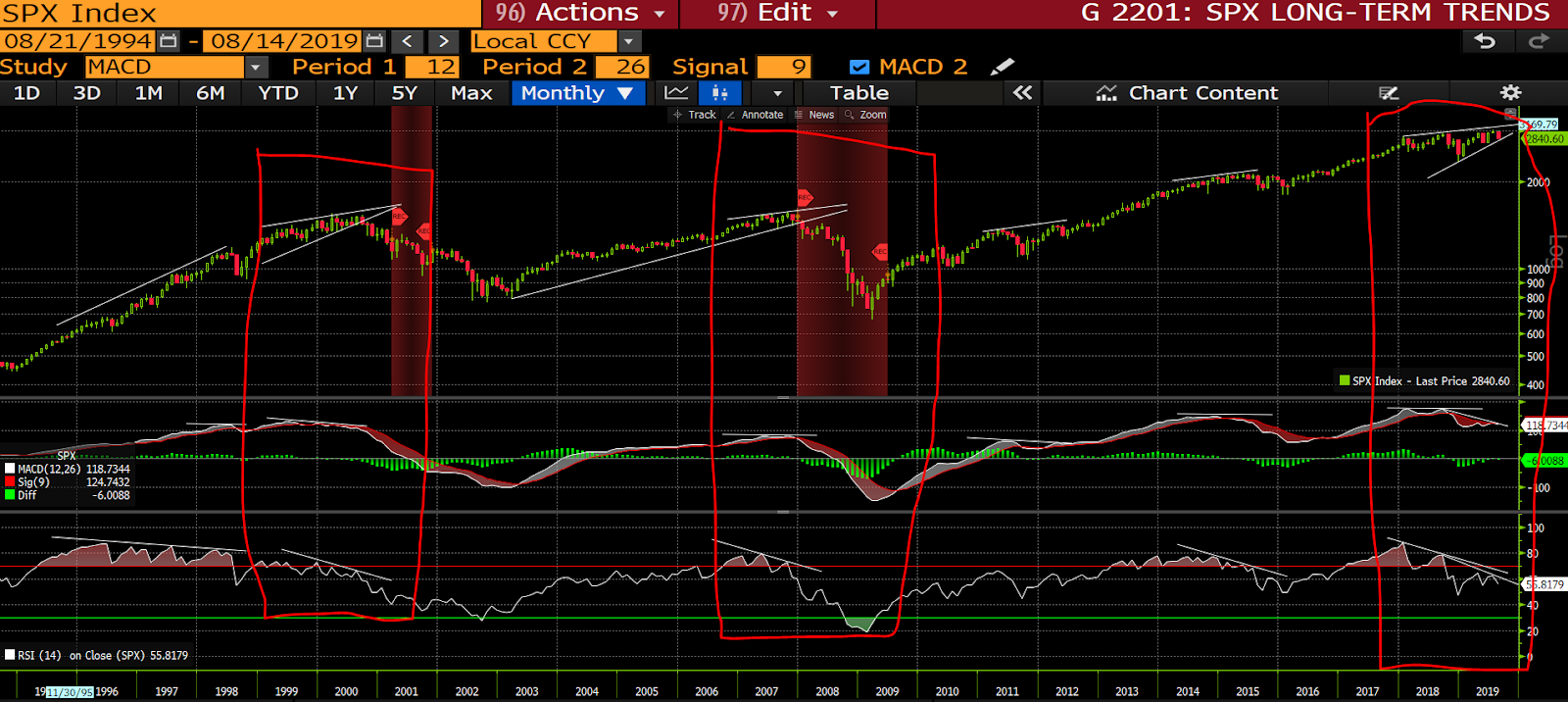Open chart settings gear
Image resolution: width=1568 pixels, height=702 pixels.
[x=1510, y=92]
